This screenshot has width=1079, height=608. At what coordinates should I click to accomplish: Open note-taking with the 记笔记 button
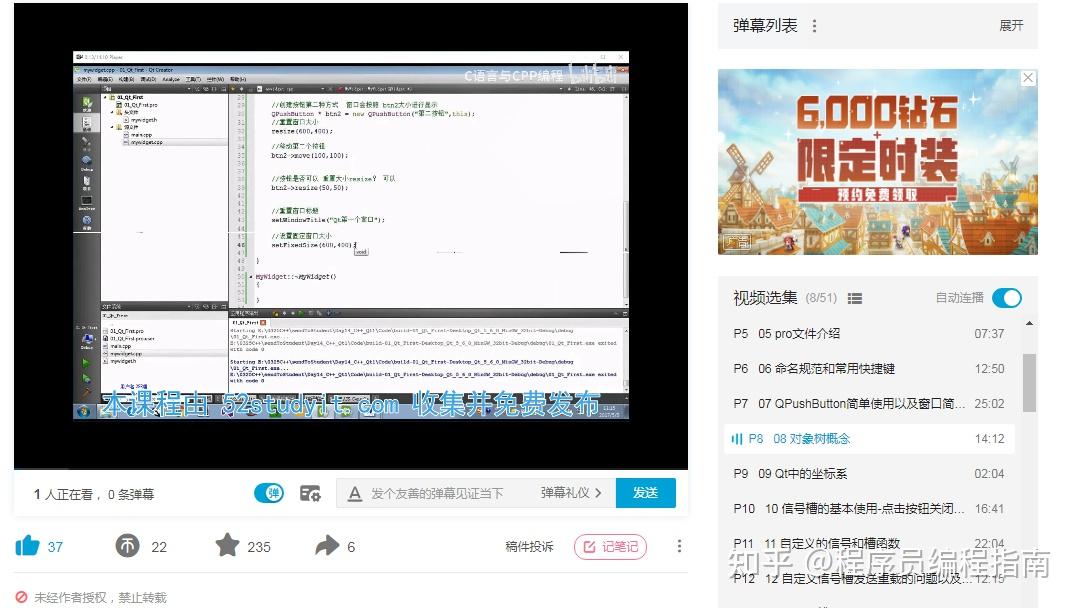[611, 546]
